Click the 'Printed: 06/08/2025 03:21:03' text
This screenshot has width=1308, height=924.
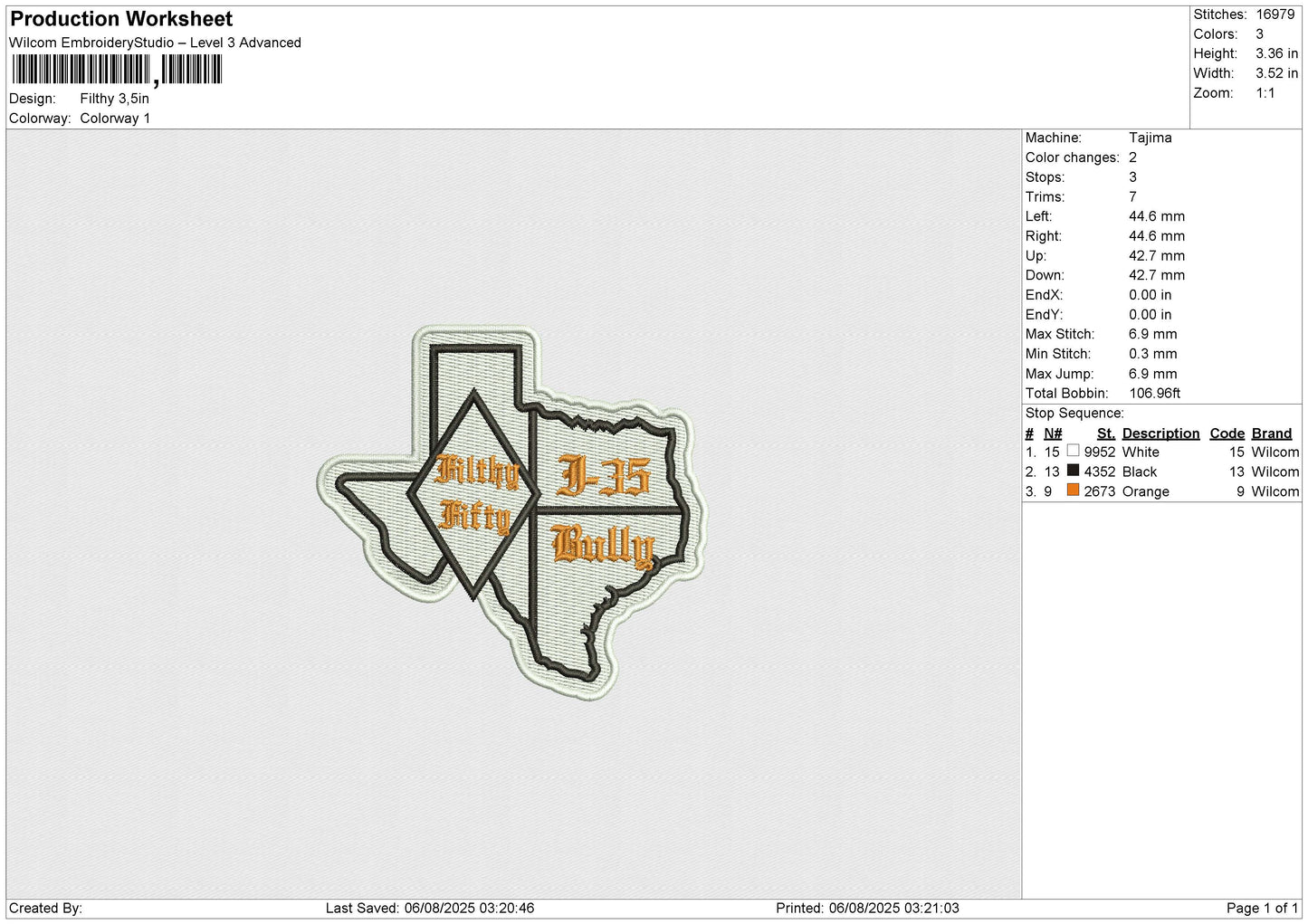point(867,908)
